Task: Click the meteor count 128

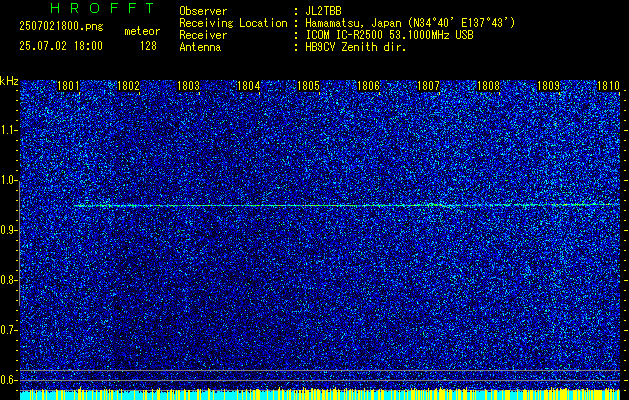Action: click(x=148, y=46)
